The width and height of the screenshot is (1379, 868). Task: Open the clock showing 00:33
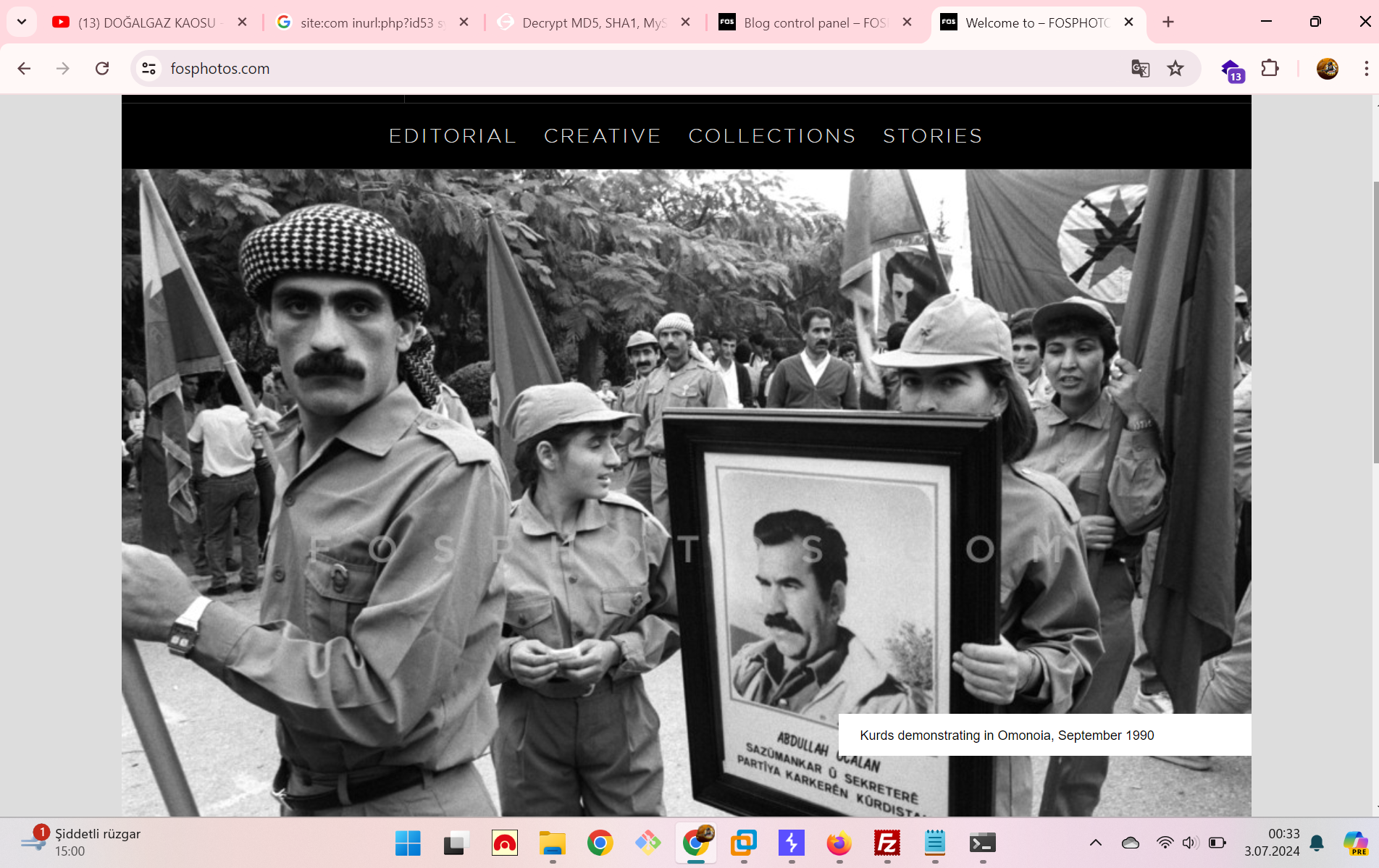1272,843
